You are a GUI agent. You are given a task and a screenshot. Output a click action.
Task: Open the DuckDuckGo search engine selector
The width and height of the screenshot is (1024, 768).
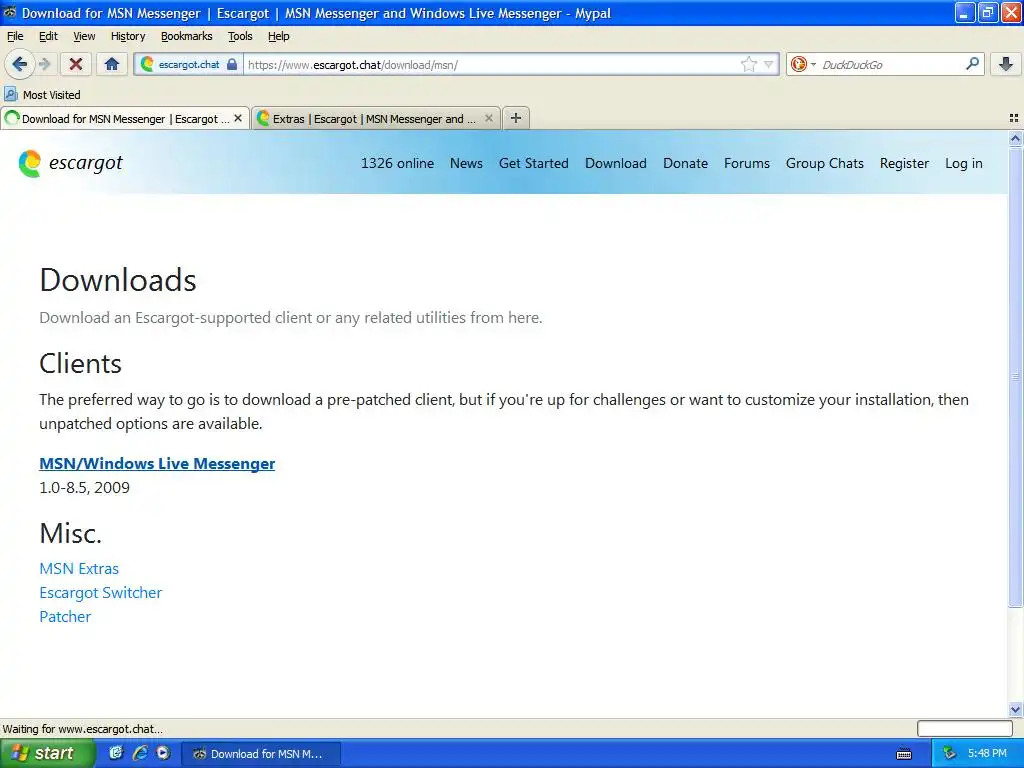[x=803, y=64]
